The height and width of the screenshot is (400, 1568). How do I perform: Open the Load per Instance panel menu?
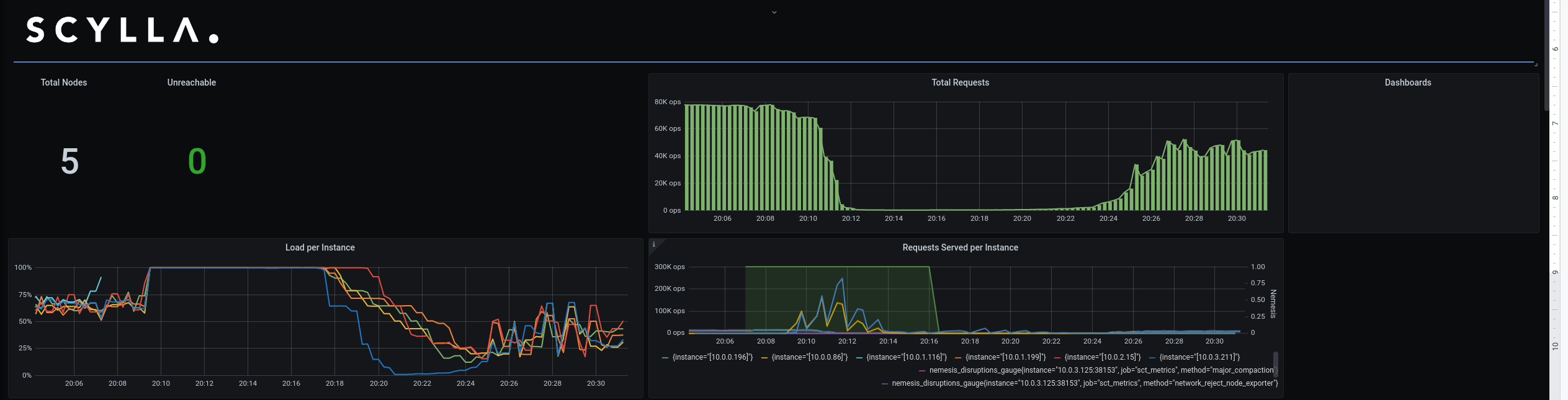pos(320,247)
